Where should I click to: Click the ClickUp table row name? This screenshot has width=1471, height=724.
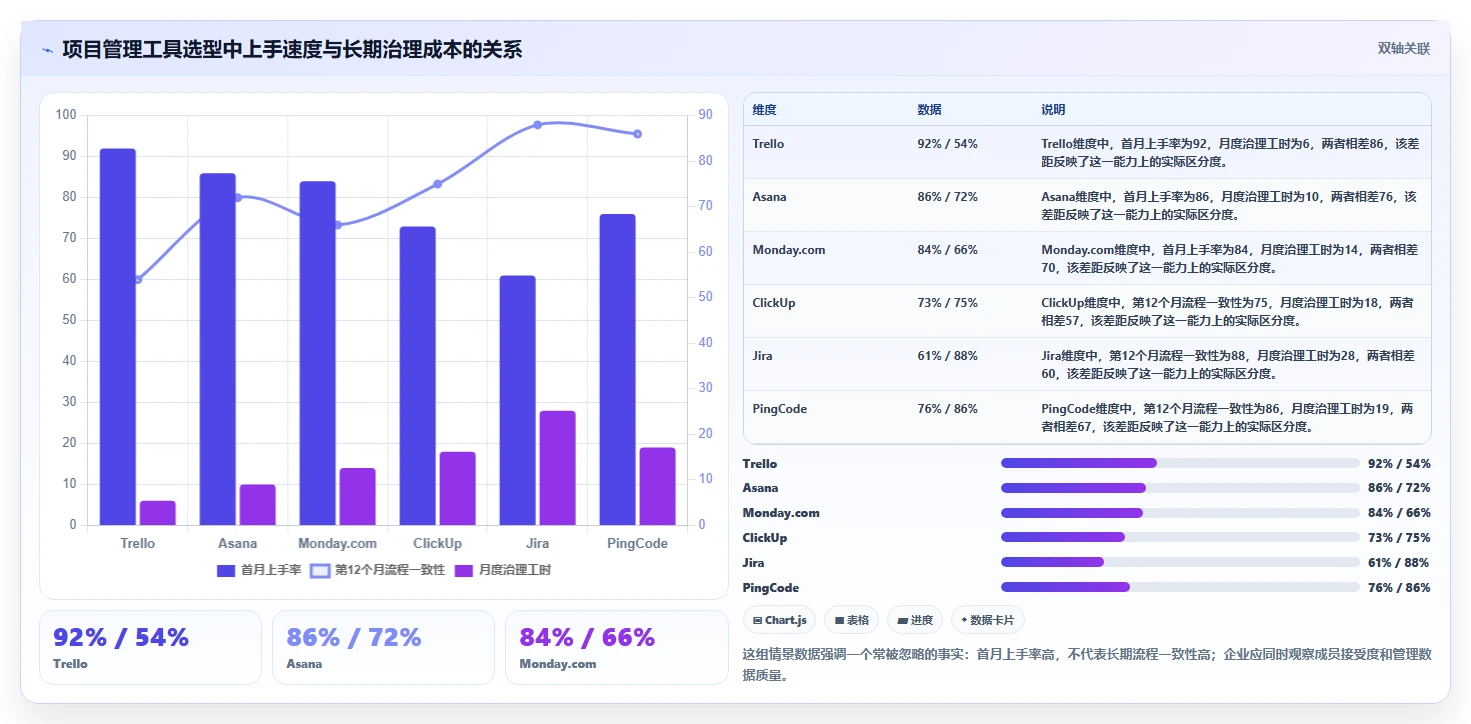774,303
